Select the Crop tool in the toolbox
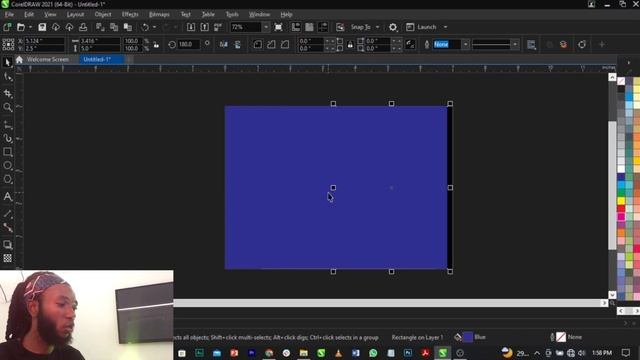This screenshot has height=360, width=640. click(7, 93)
